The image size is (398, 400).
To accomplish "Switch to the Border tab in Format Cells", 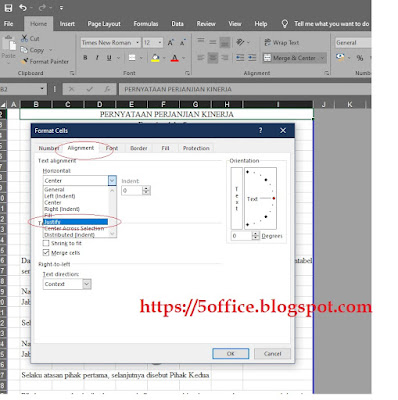I will [139, 148].
